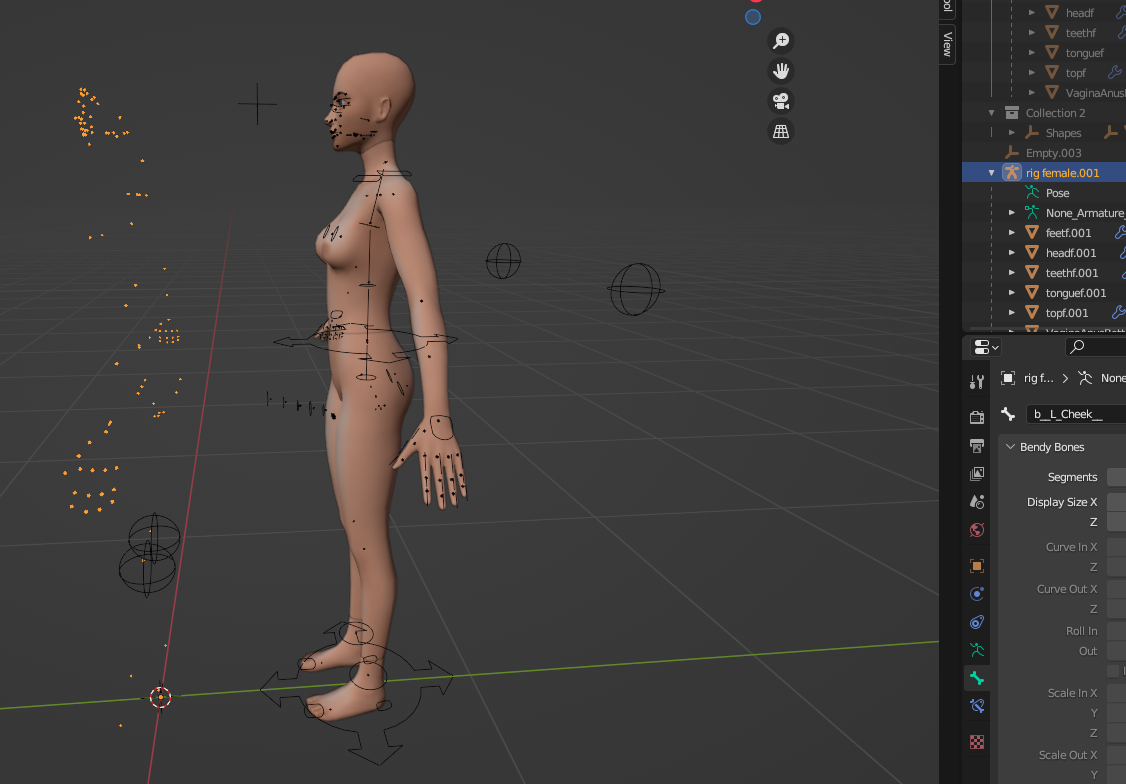Viewport: 1126px width, 784px height.
Task: Click the Pose running-figure icon in outliner
Action: pos(1032,192)
